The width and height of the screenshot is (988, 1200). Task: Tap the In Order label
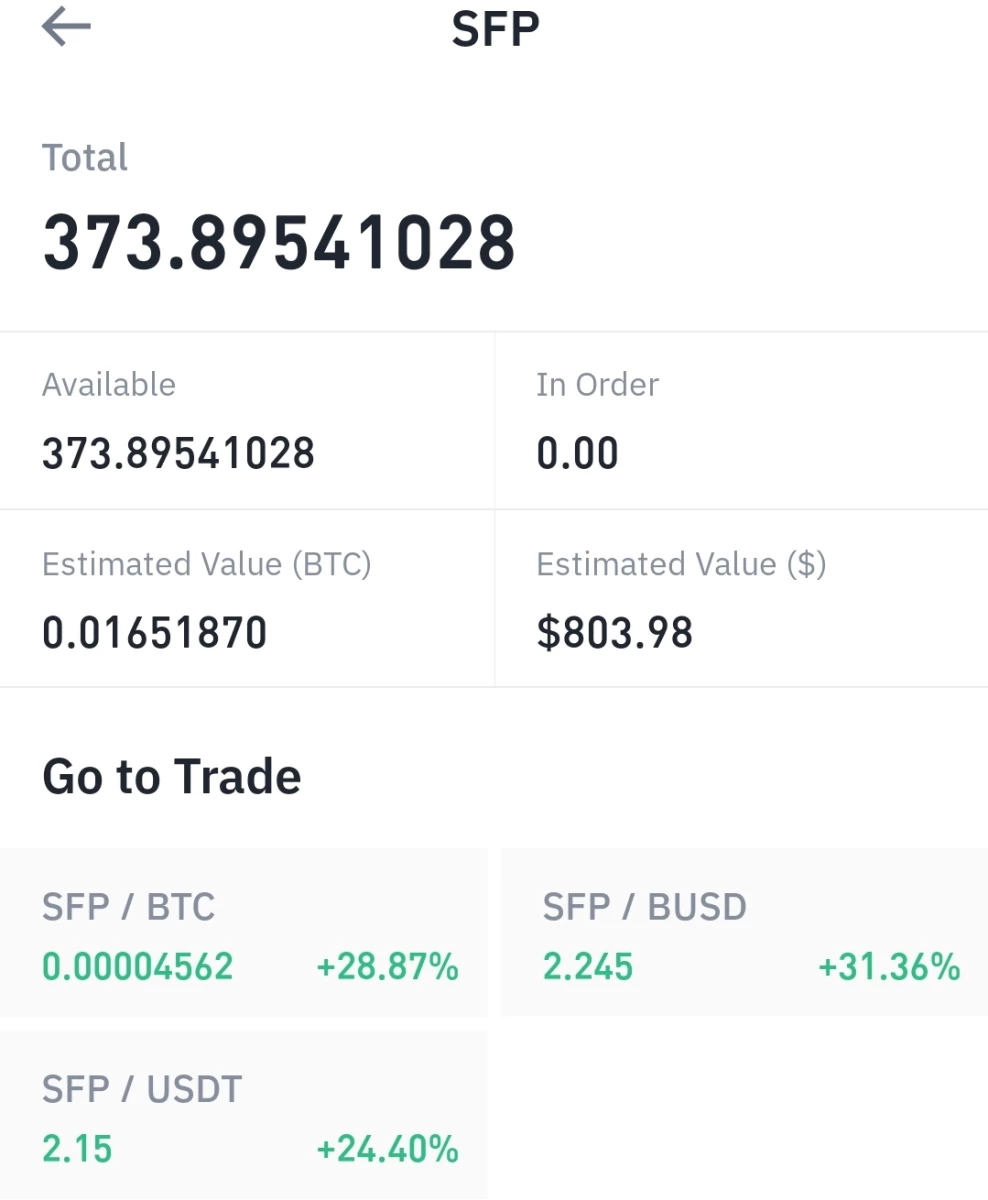pyautogui.click(x=597, y=385)
